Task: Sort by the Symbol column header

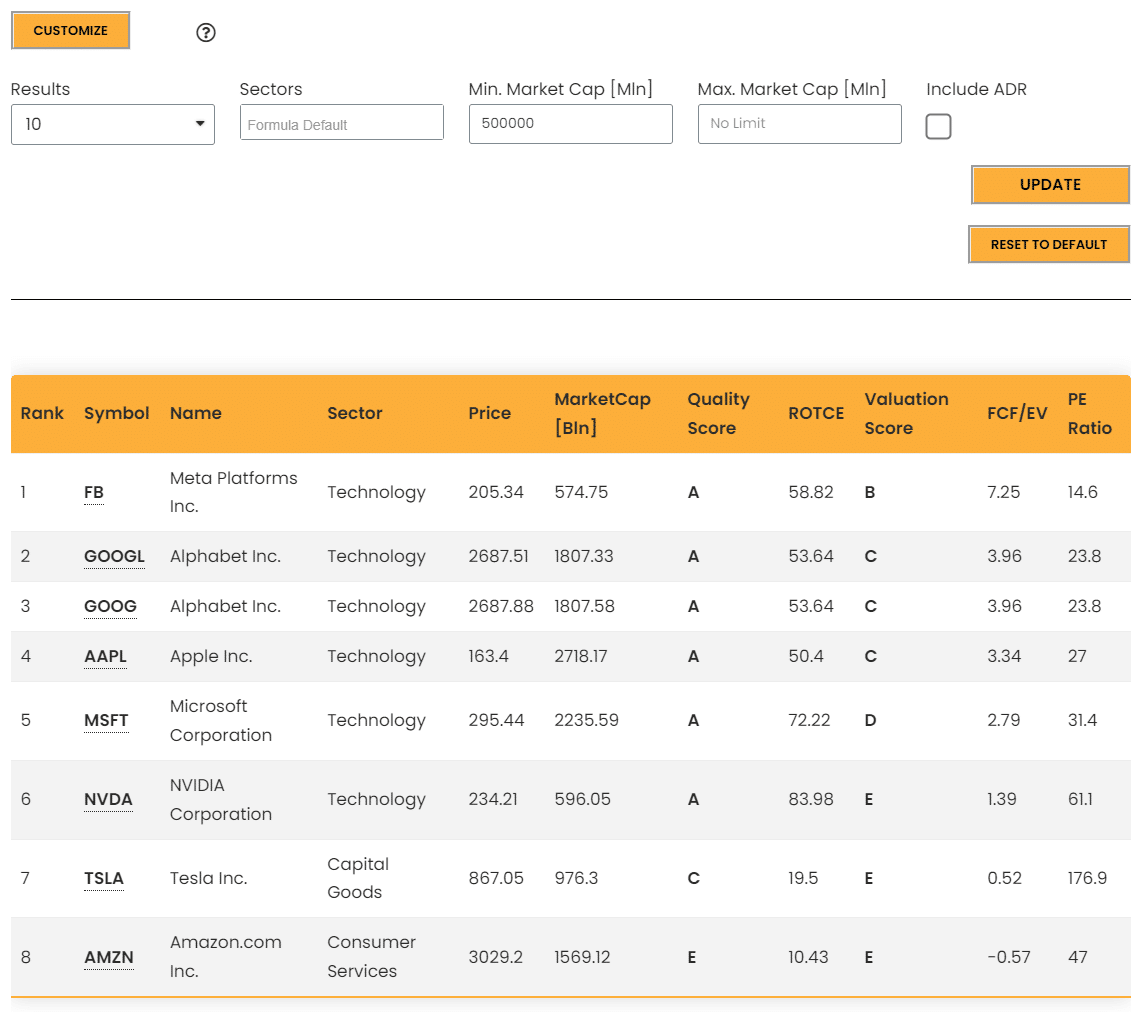Action: click(117, 413)
